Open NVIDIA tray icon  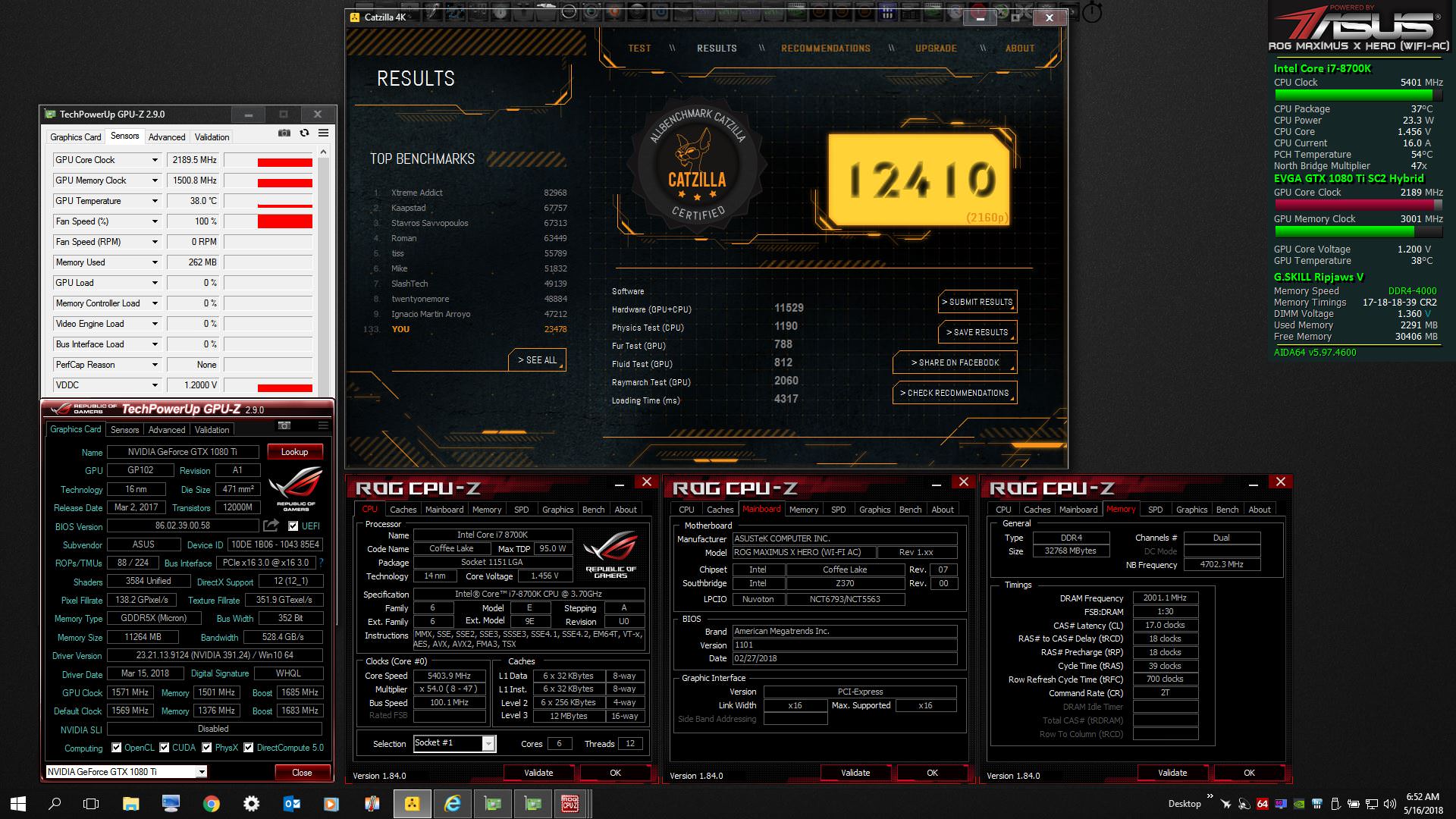pos(1299,804)
